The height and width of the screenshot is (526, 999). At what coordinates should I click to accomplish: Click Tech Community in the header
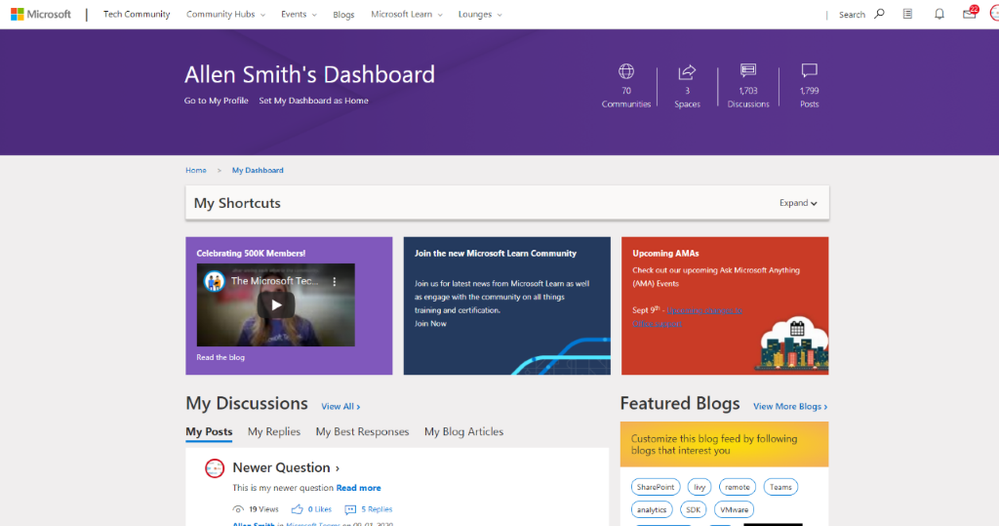tap(136, 14)
